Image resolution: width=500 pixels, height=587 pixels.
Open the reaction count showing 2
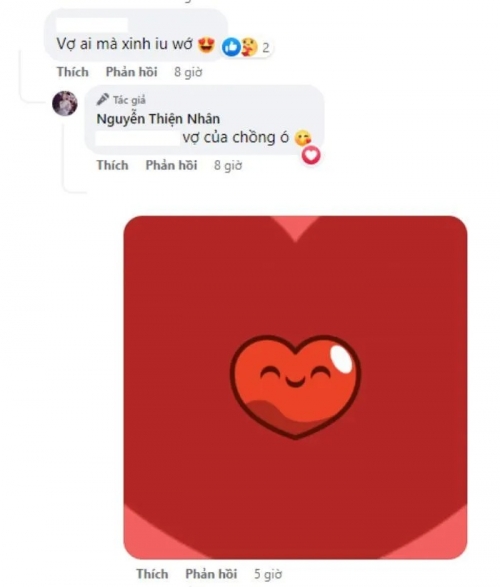click(266, 48)
